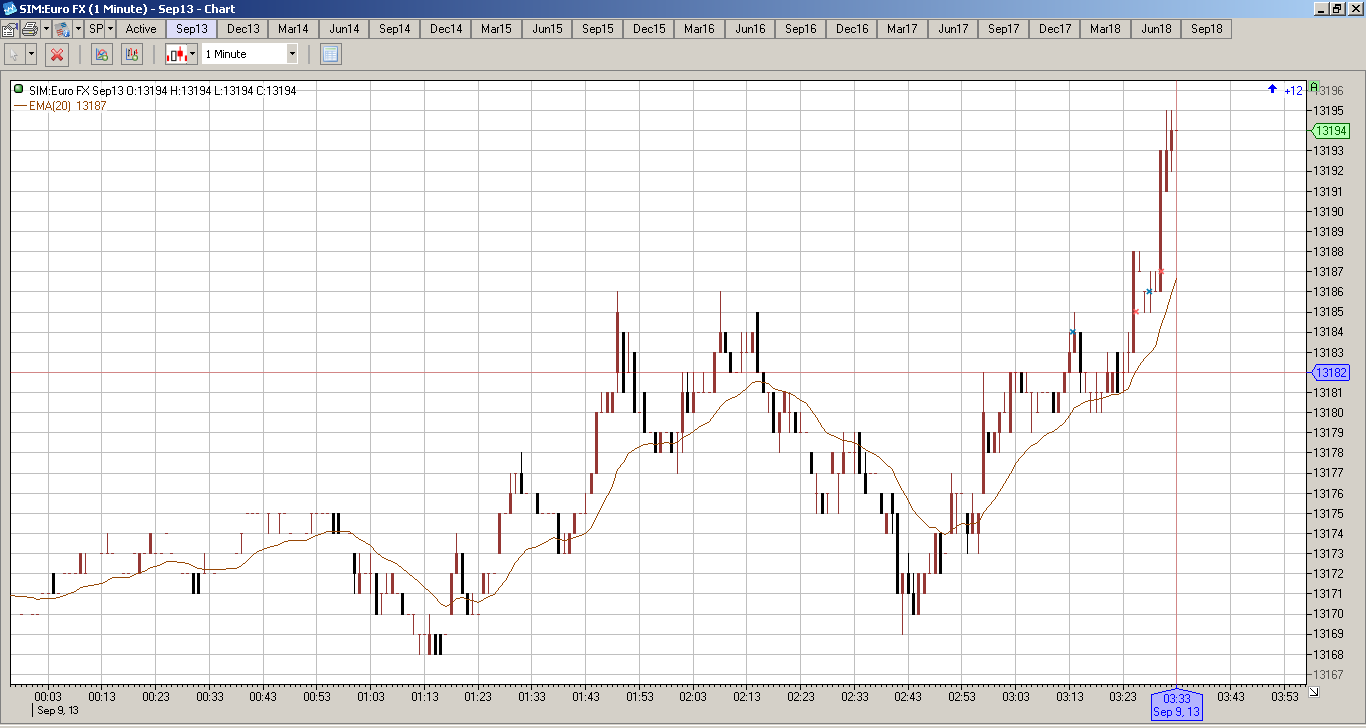Choose the Jun16 contract tab
The width and height of the screenshot is (1366, 728).
[750, 29]
